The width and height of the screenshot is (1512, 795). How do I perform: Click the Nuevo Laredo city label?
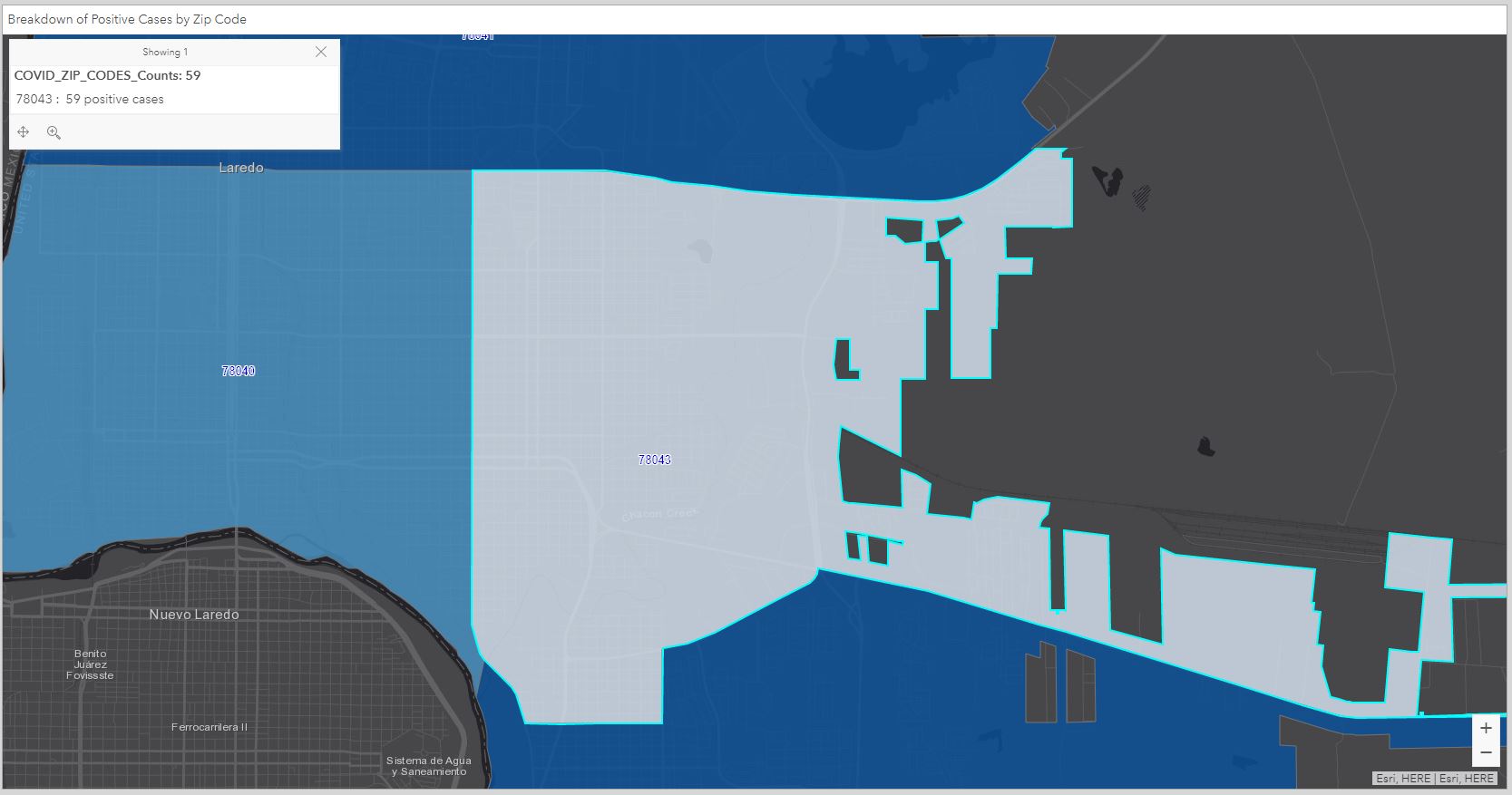tap(194, 615)
